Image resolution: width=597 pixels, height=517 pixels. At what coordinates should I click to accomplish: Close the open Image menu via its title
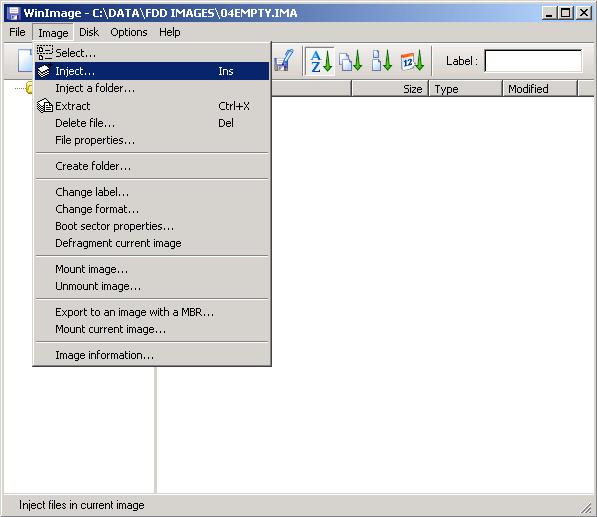(53, 33)
